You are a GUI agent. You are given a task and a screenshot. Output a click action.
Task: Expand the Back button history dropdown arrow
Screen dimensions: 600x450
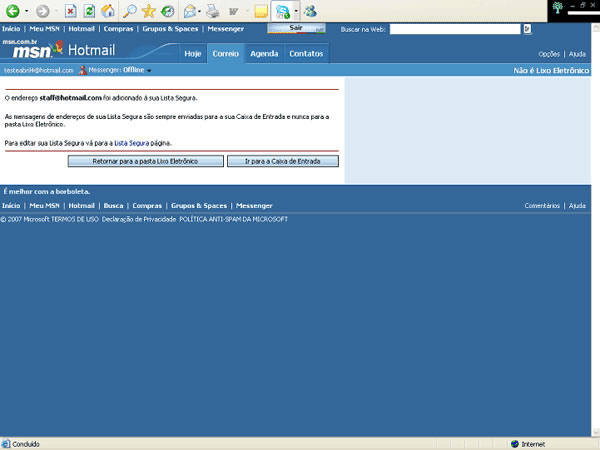point(27,11)
